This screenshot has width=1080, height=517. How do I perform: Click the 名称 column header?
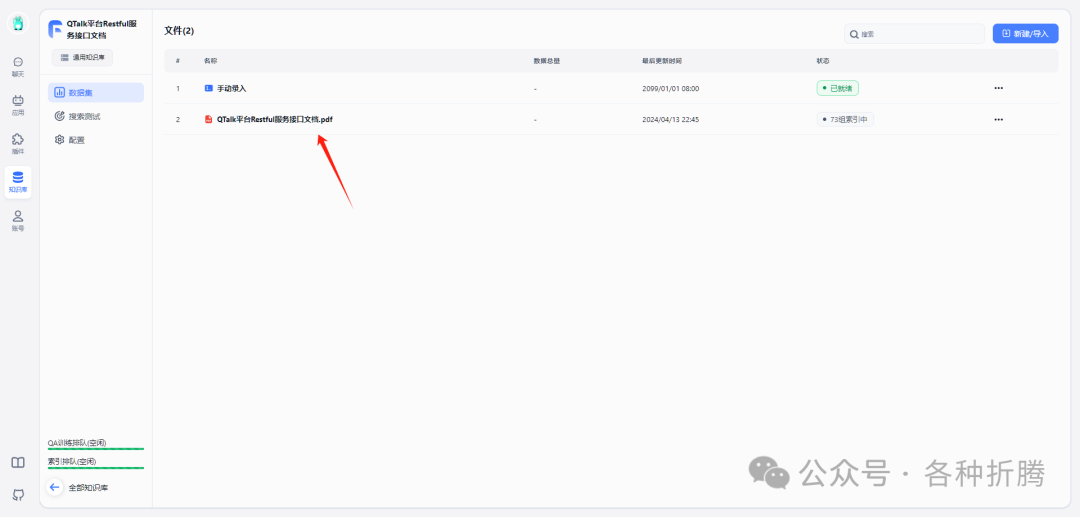[210, 61]
